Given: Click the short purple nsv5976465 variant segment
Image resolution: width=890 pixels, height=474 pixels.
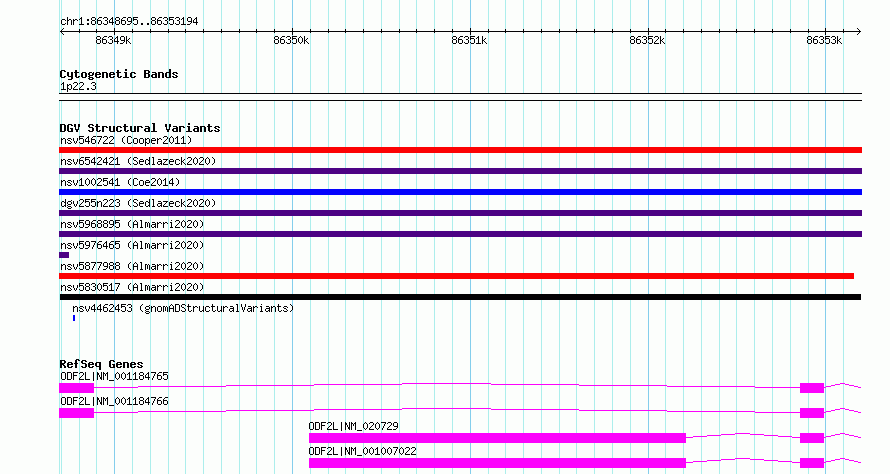Looking at the screenshot, I should click(x=64, y=255).
